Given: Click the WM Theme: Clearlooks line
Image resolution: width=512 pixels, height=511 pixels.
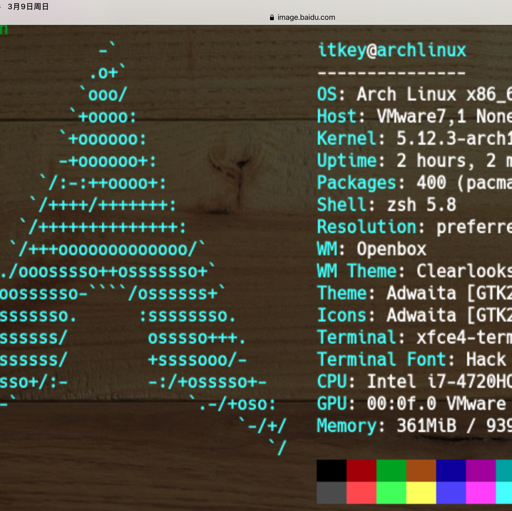Looking at the screenshot, I should 414,271.
